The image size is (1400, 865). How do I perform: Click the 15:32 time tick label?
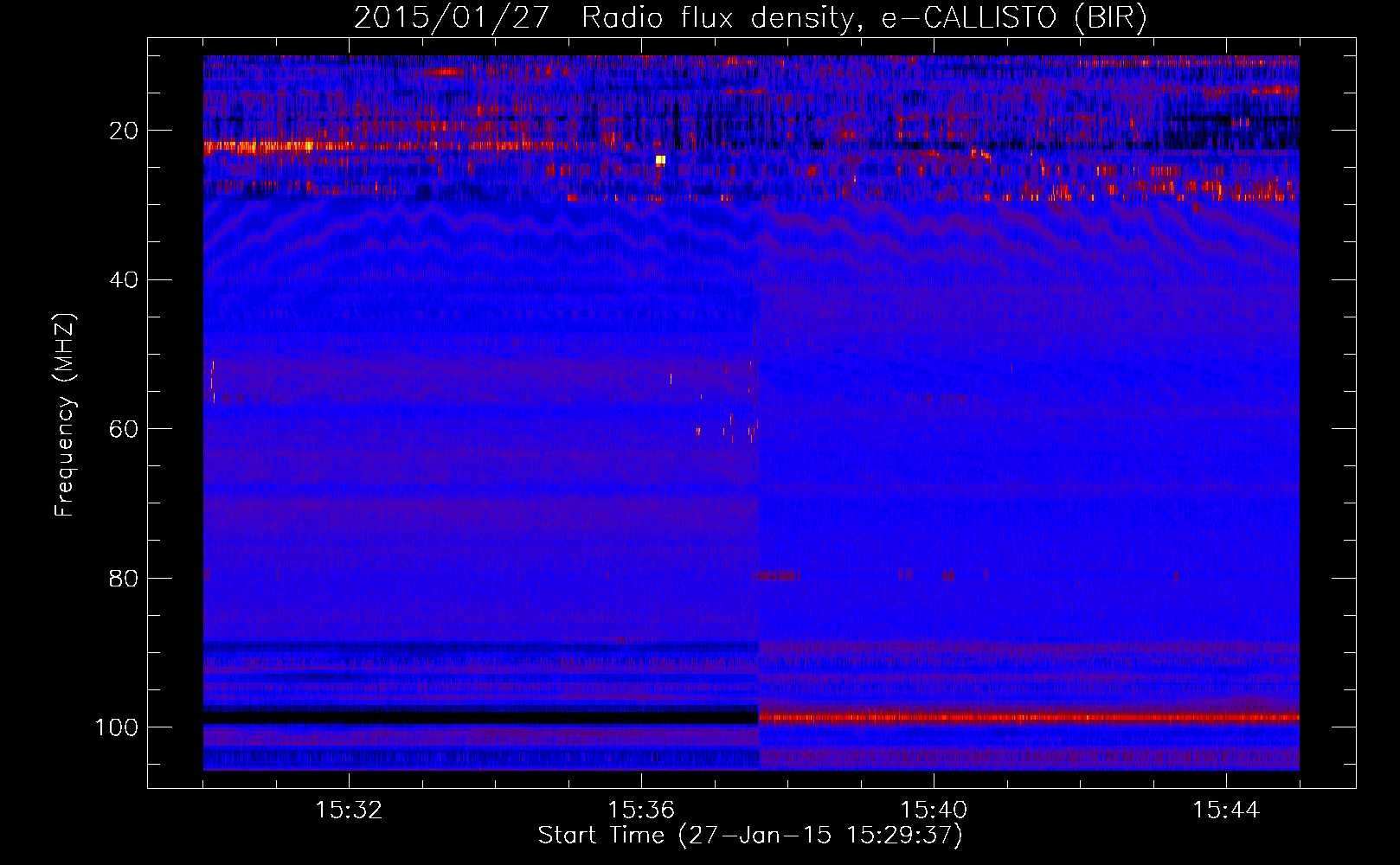click(x=349, y=811)
